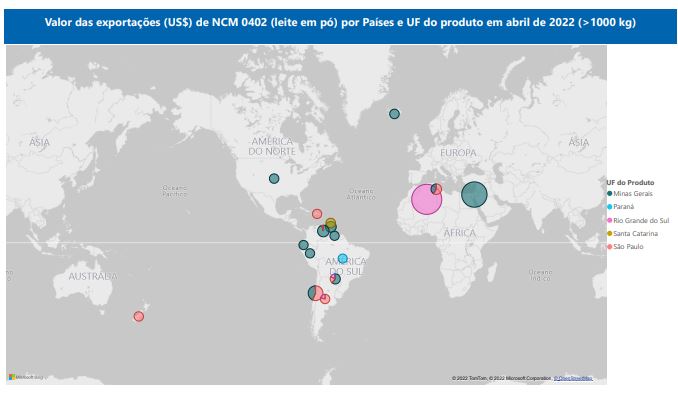Select the São Paulo legend label
Image resolution: width=678 pixels, height=396 pixels.
pos(628,247)
